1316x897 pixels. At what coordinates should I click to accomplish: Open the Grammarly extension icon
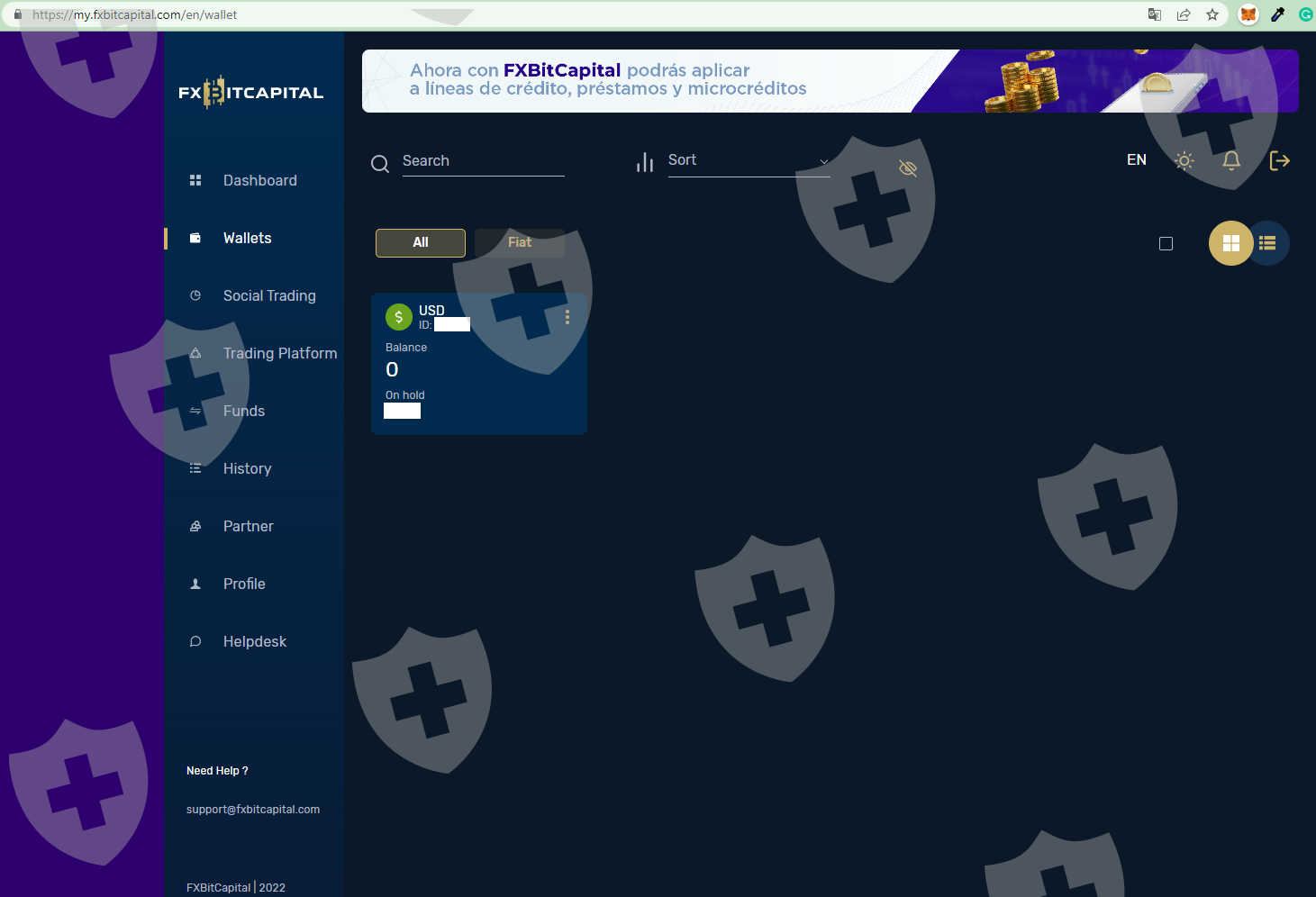pyautogui.click(x=1306, y=14)
